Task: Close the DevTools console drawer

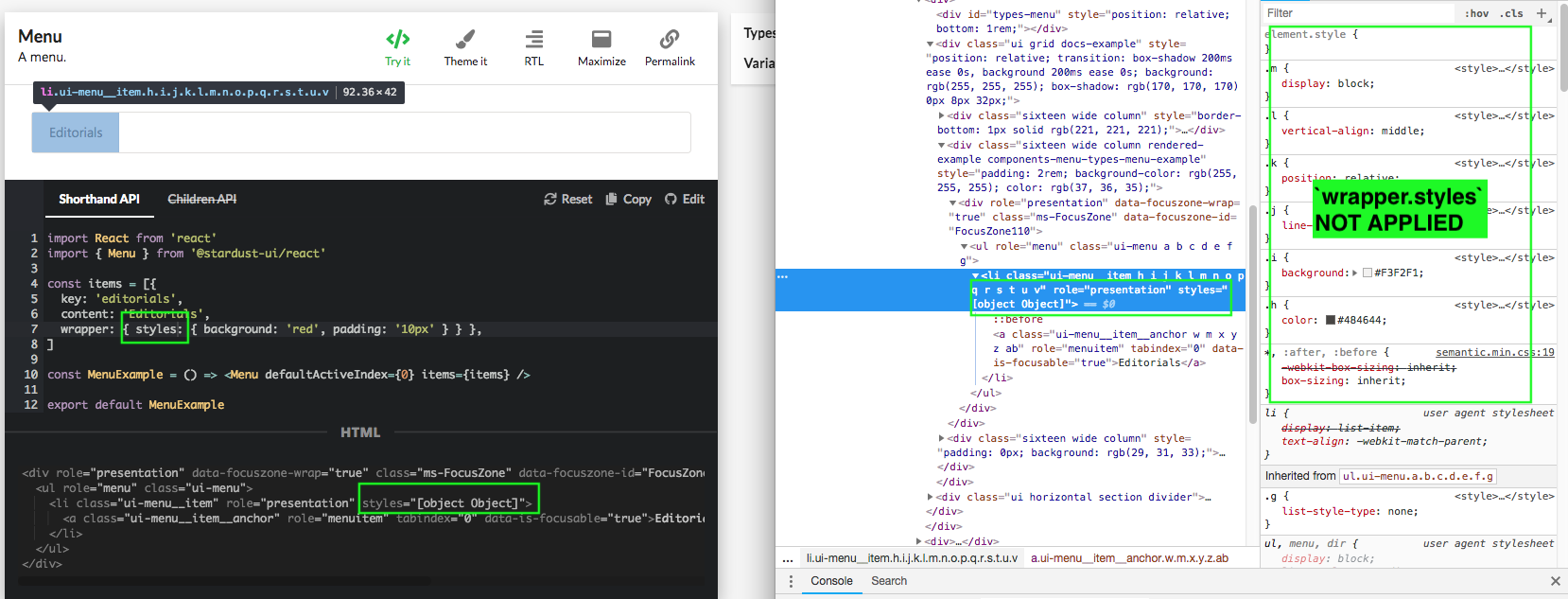Action: [x=1555, y=581]
